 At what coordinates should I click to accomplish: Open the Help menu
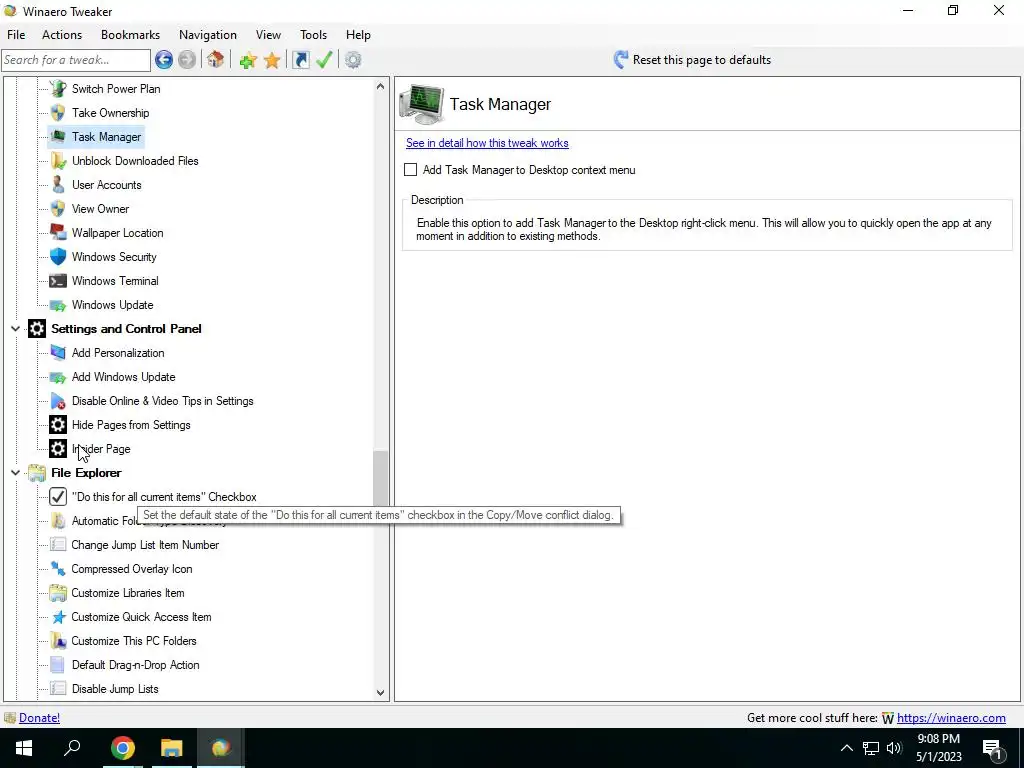click(358, 35)
